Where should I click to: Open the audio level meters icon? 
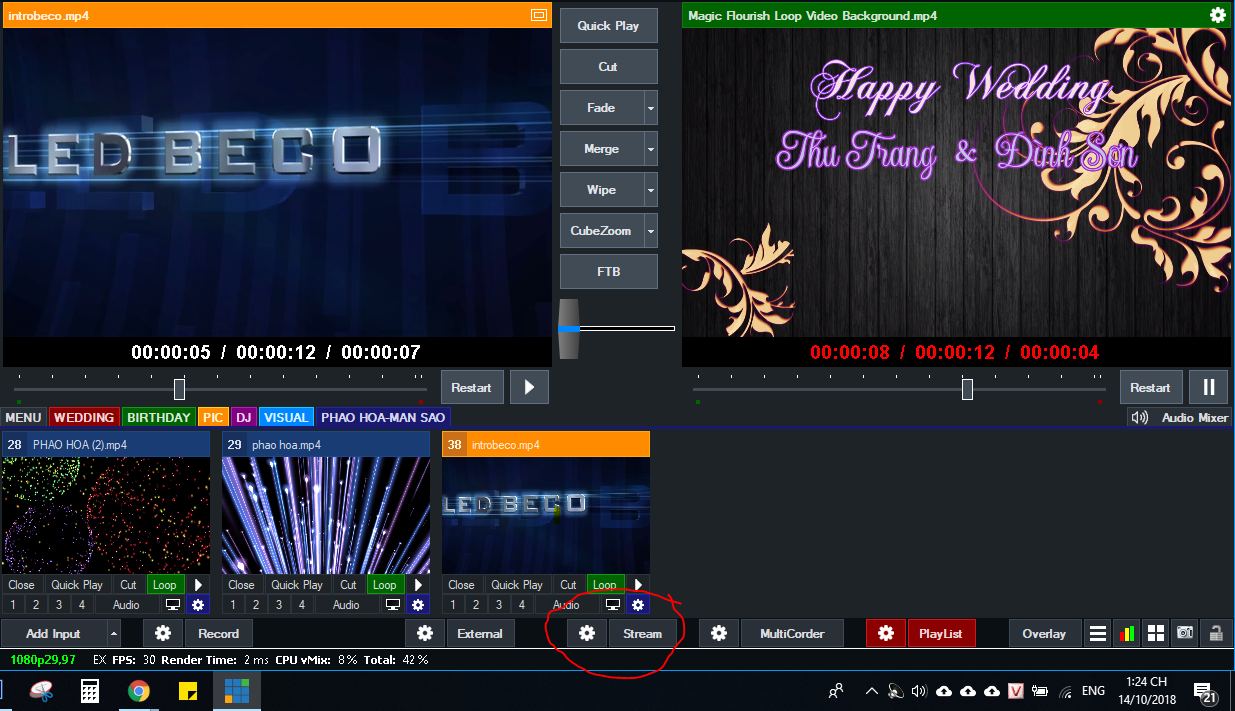pyautogui.click(x=1127, y=633)
